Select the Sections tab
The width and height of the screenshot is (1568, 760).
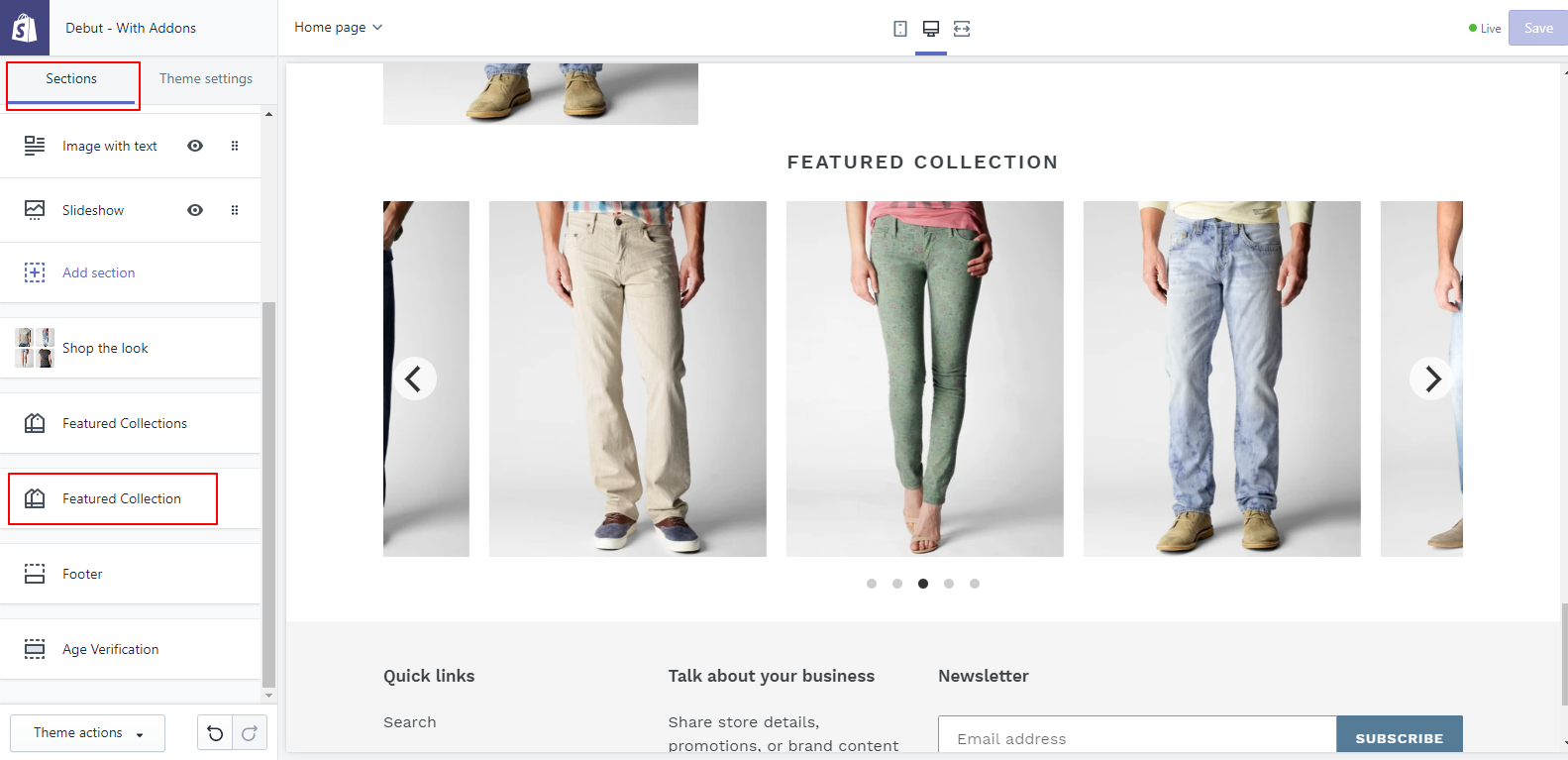(71, 79)
